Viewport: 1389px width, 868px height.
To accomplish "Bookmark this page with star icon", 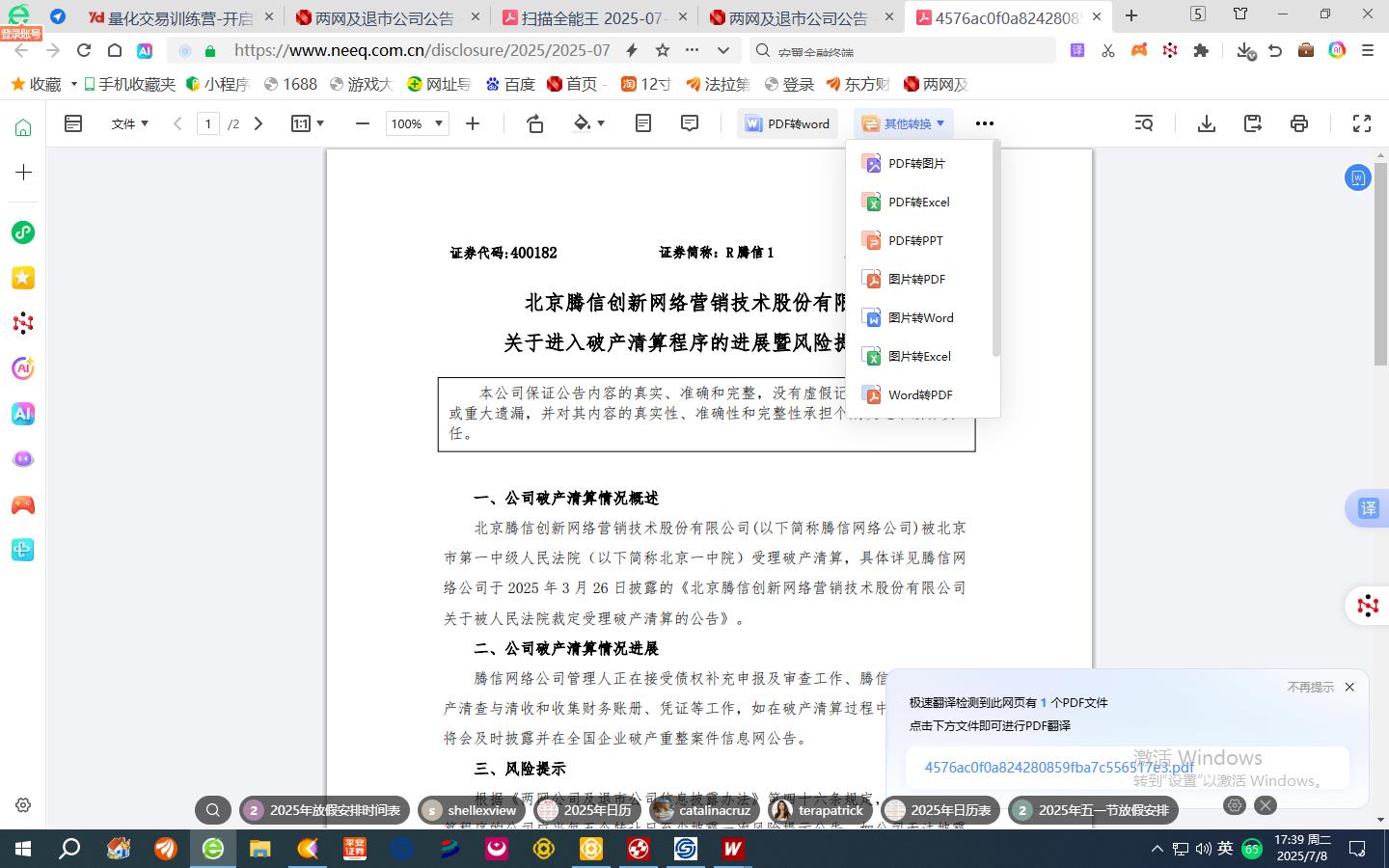I will [663, 50].
